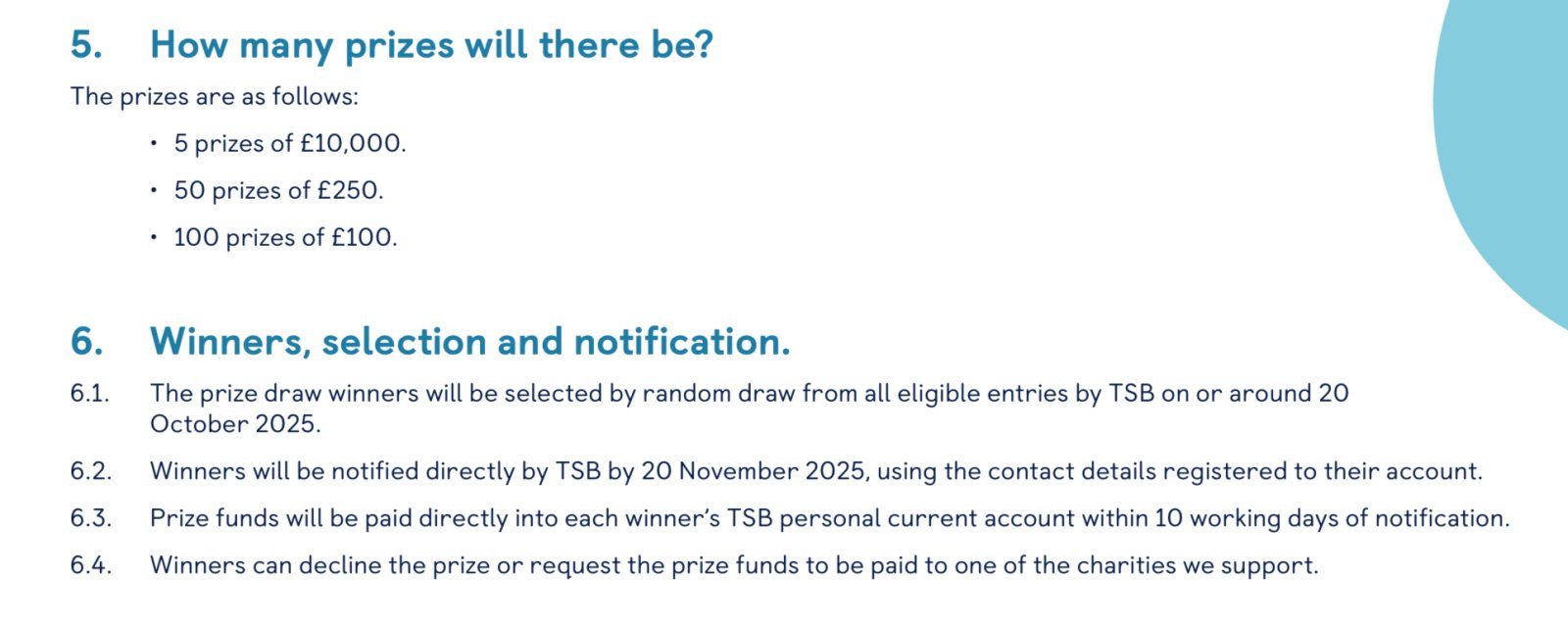Click the clause number 6.2
The image size is (1568, 627).
(x=90, y=471)
